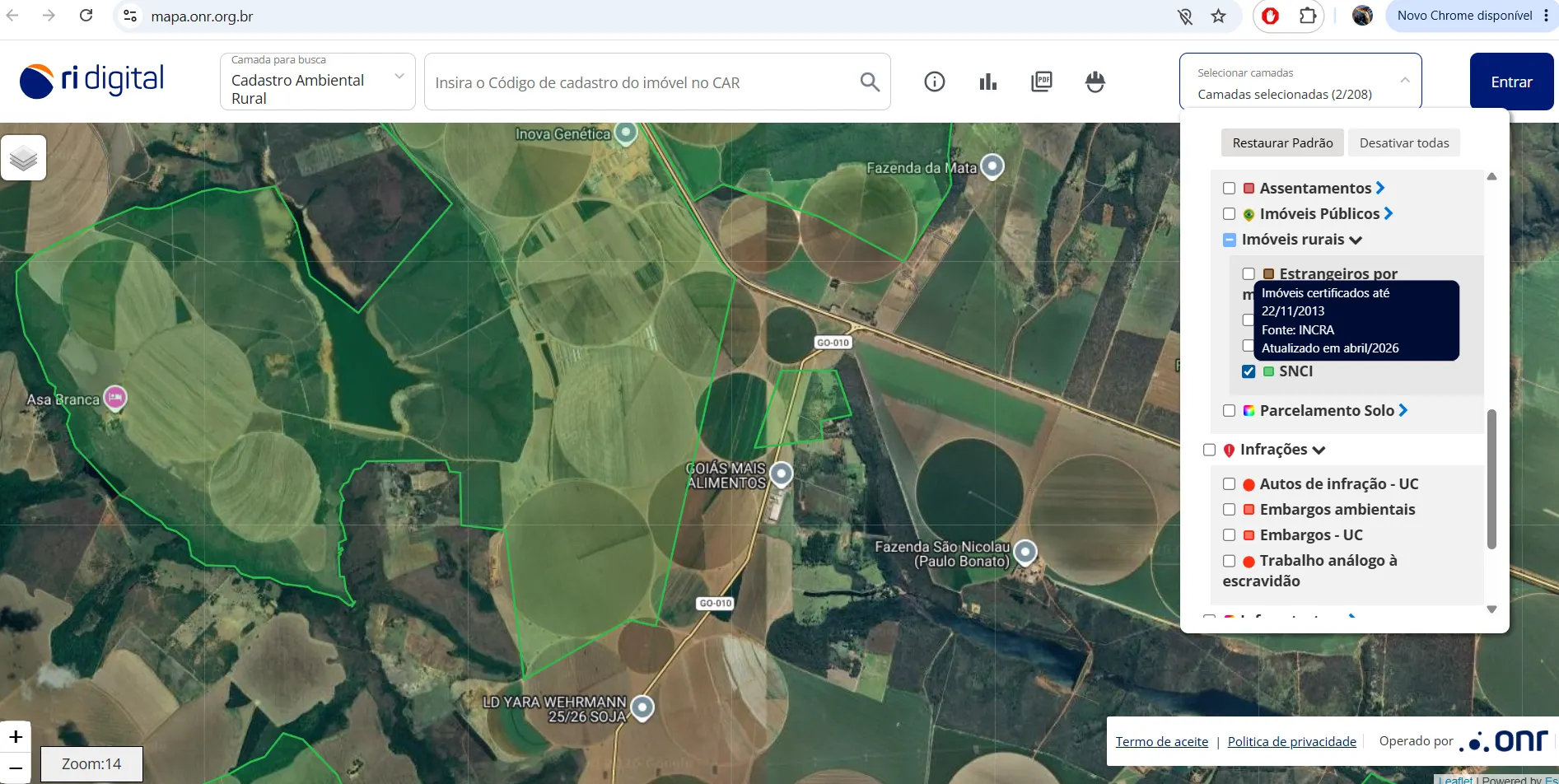Click the Entrar login button

pyautogui.click(x=1511, y=82)
